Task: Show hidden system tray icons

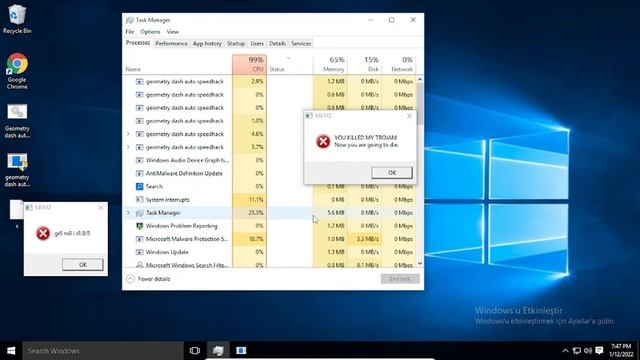Action: coord(565,351)
